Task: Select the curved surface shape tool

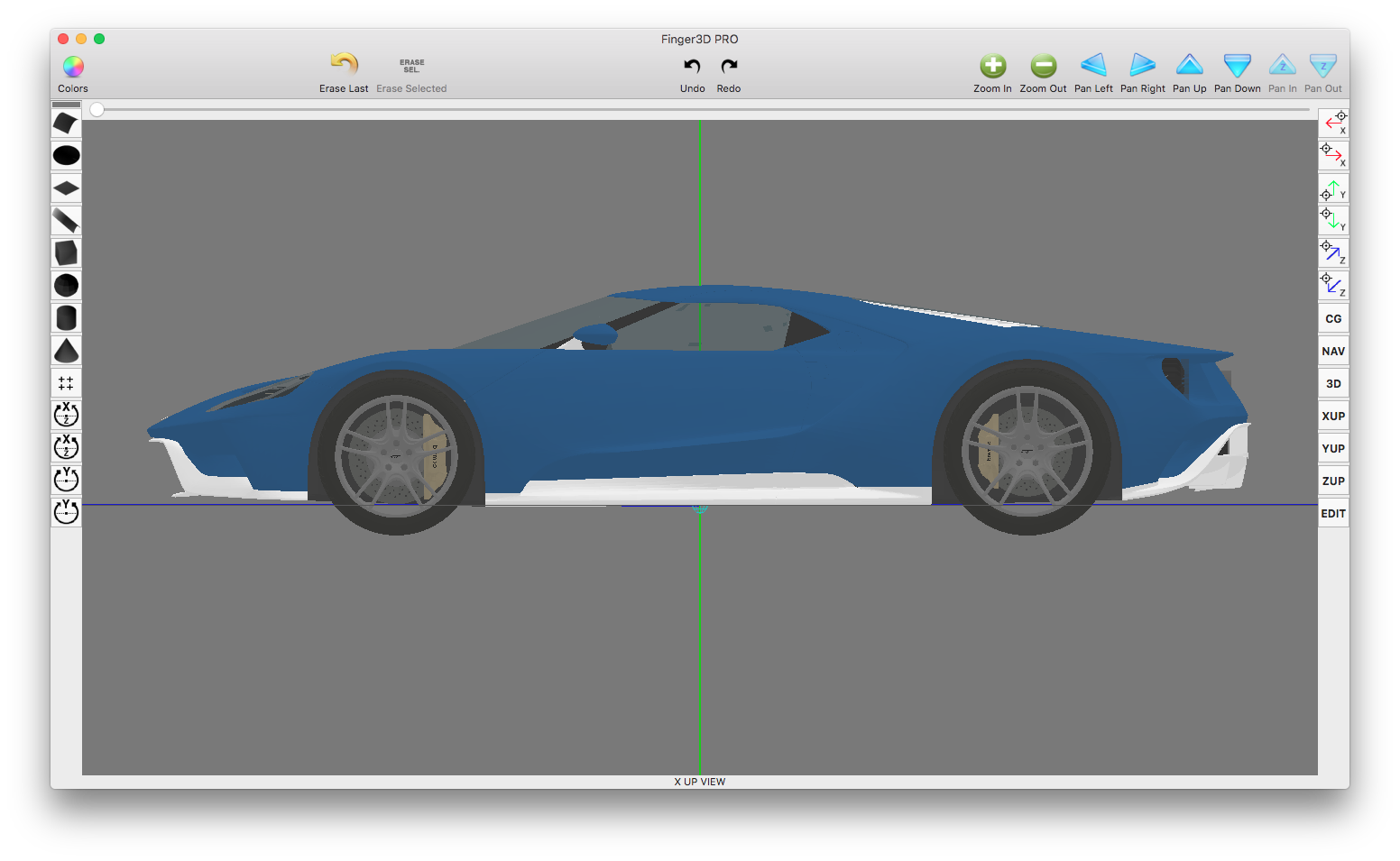Action: pyautogui.click(x=66, y=123)
